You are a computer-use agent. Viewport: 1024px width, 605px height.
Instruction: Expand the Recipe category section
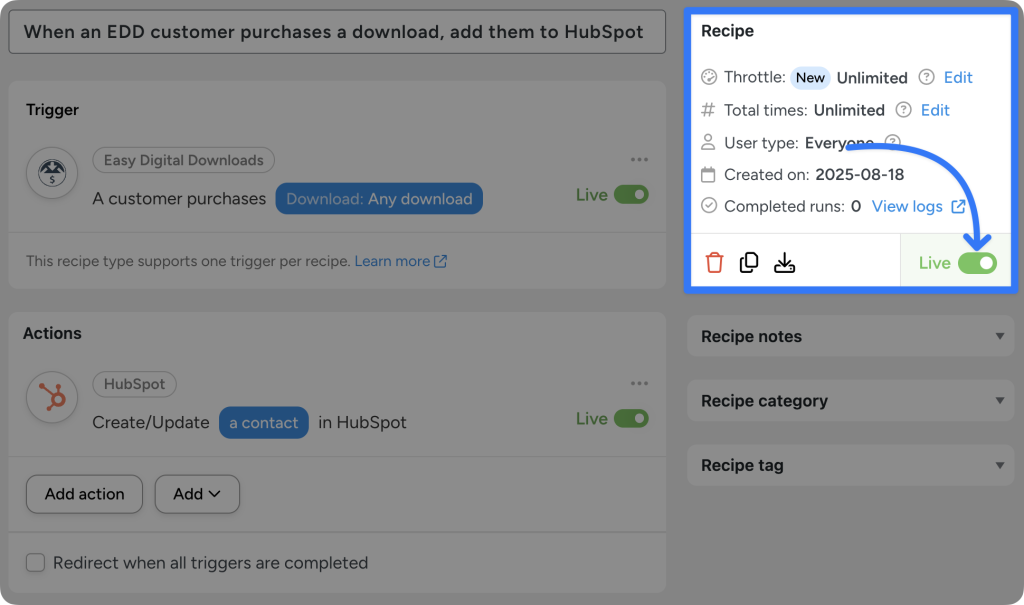[x=849, y=400]
